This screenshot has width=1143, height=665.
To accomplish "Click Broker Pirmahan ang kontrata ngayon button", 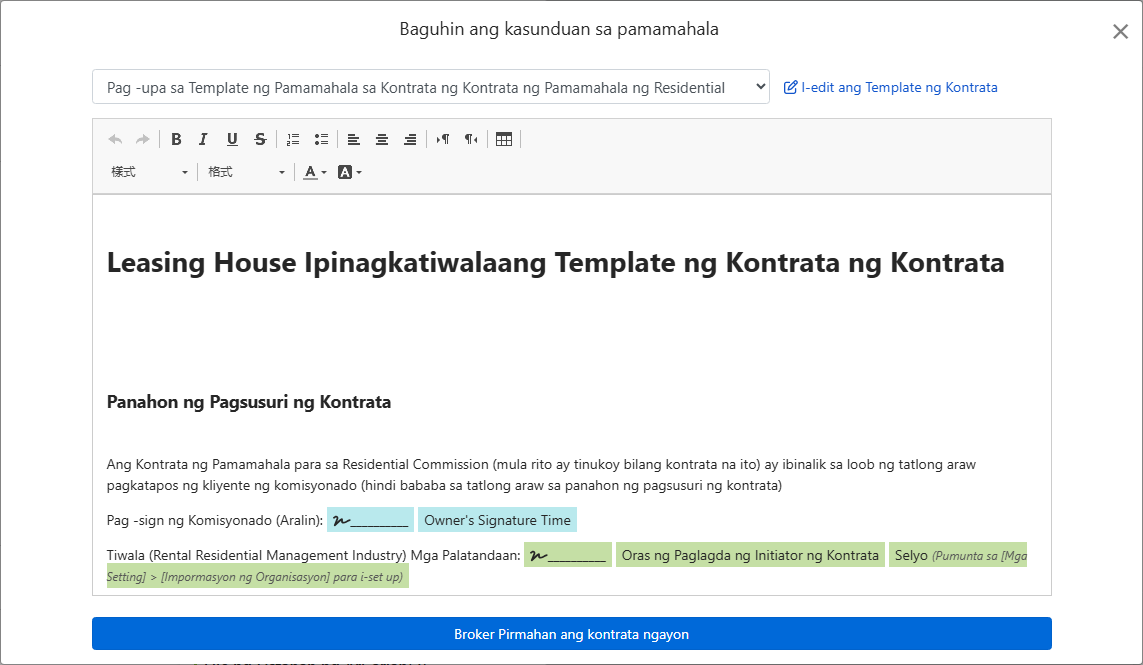I will (572, 634).
